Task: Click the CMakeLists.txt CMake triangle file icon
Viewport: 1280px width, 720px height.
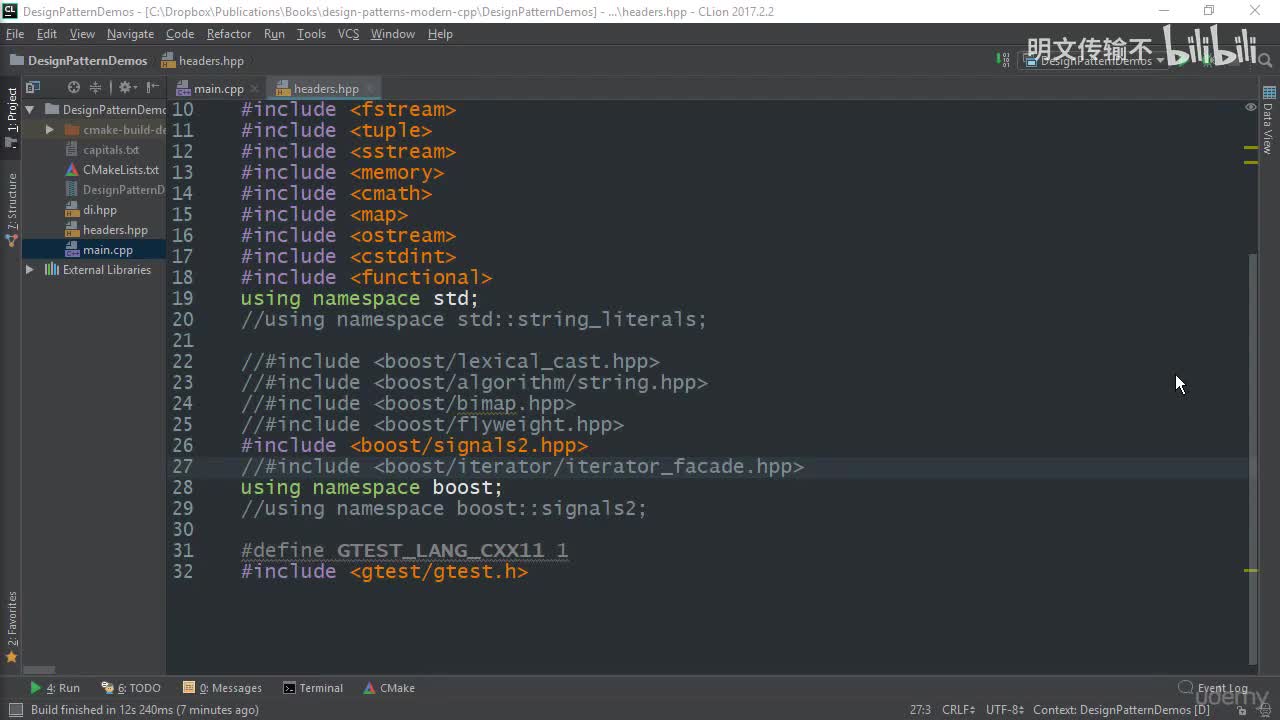Action: coord(73,170)
